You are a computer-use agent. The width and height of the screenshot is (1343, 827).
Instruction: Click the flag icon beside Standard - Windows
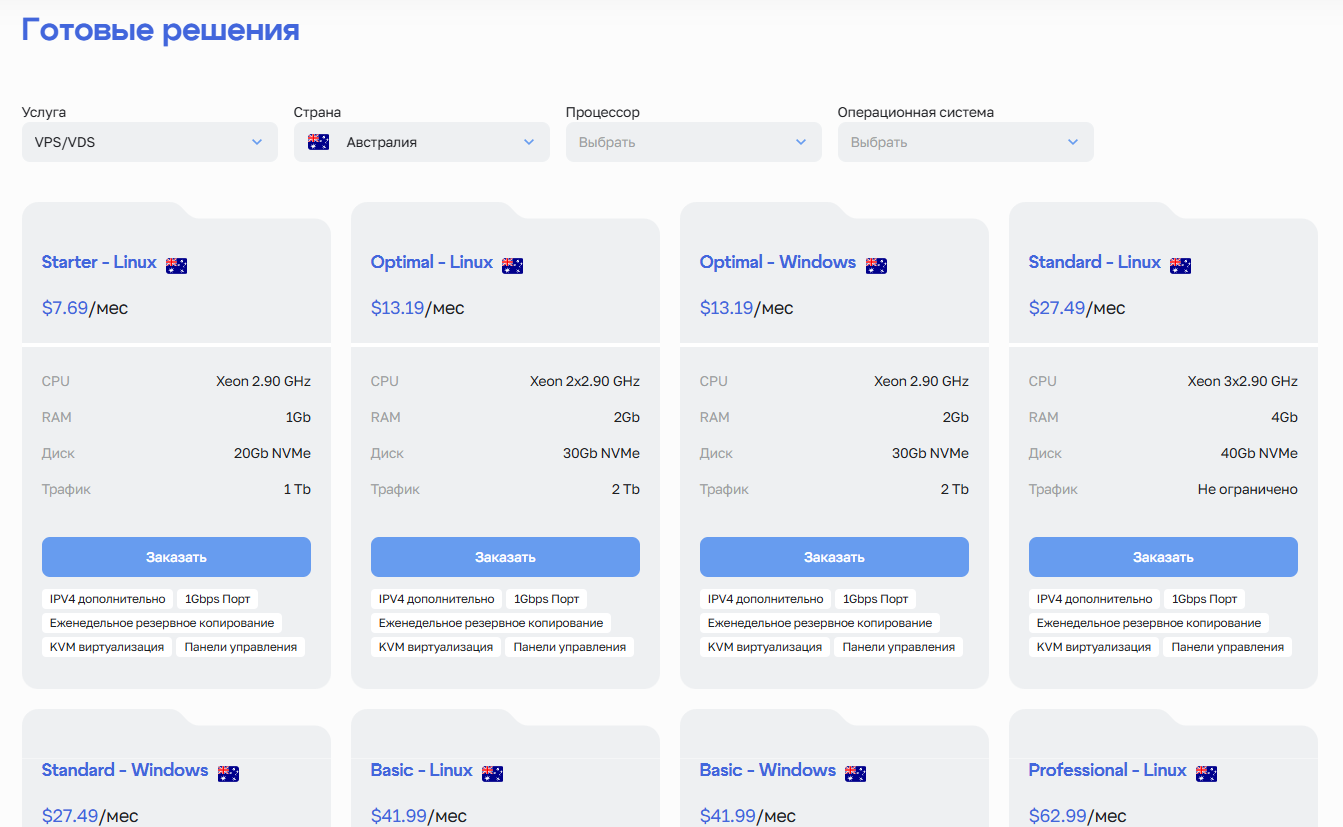(228, 773)
